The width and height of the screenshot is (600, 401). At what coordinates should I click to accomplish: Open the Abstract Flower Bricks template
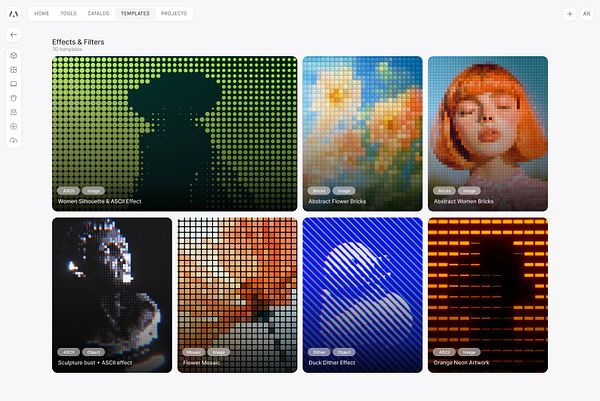pyautogui.click(x=362, y=134)
